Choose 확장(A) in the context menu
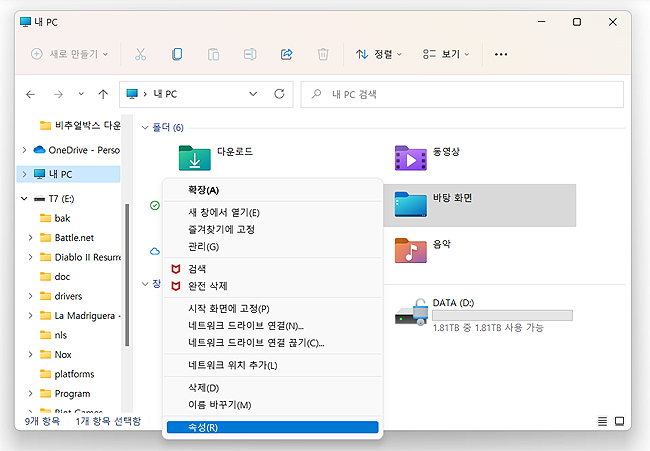650x451 pixels. [272, 190]
